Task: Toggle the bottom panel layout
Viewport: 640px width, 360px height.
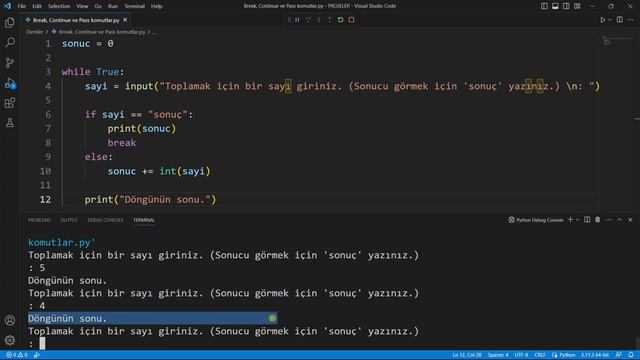Action: tap(555, 6)
